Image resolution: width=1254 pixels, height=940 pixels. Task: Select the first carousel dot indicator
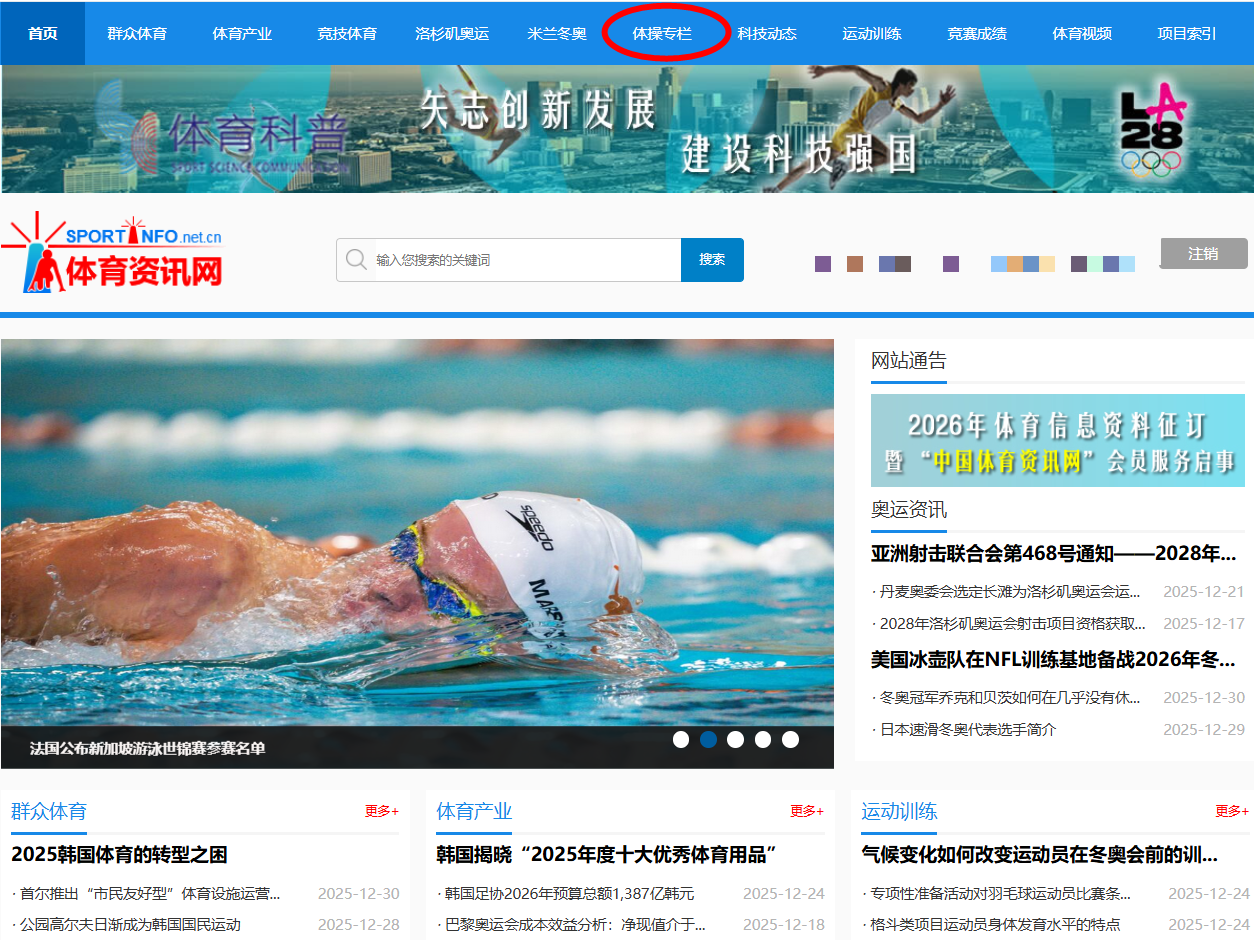[x=681, y=740]
